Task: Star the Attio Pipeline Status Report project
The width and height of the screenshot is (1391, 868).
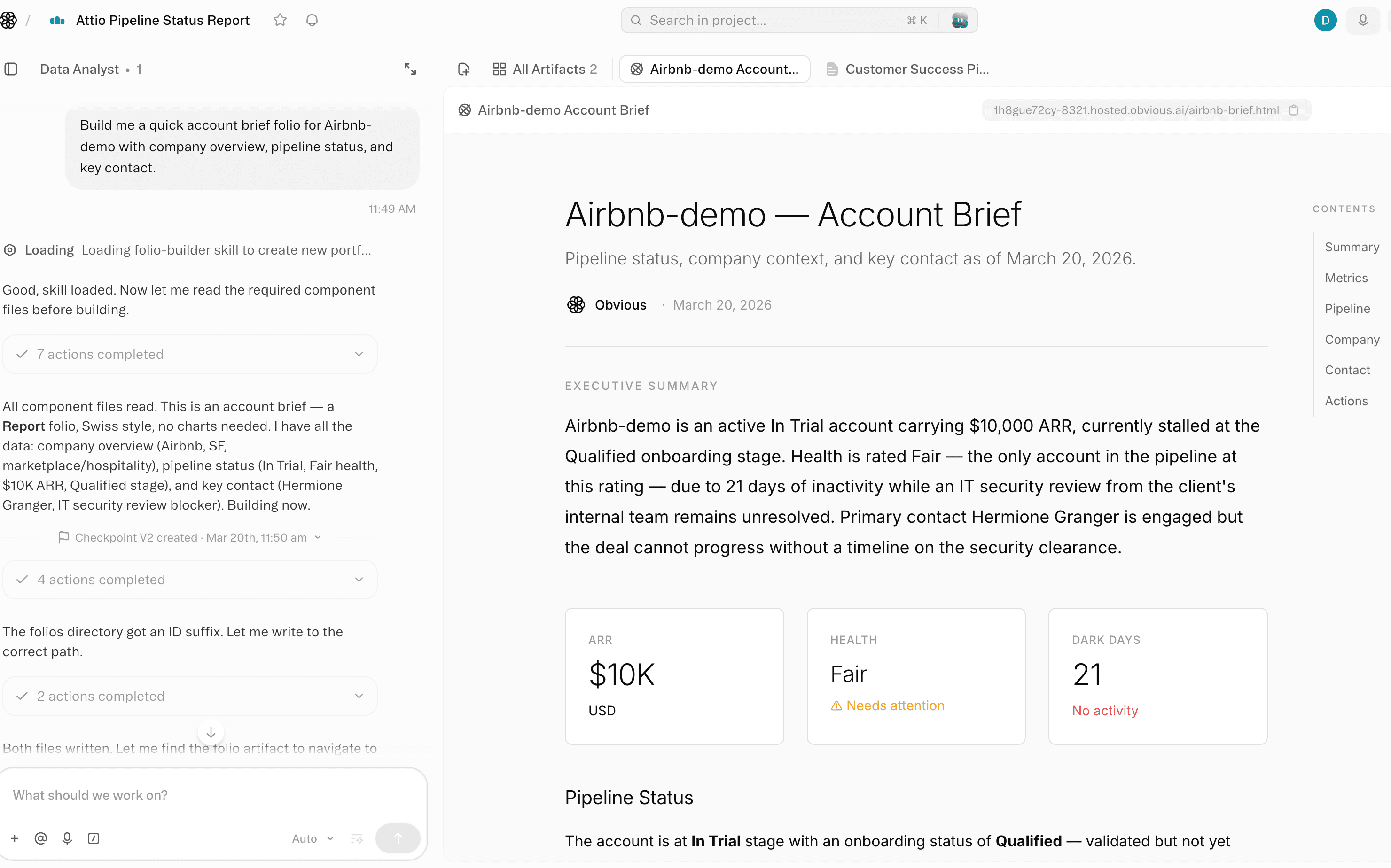Action: (280, 20)
